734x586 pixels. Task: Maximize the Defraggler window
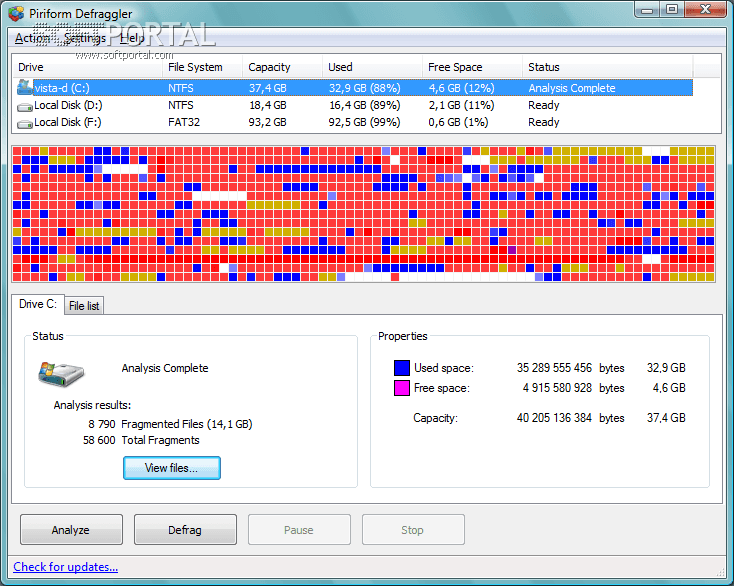(x=672, y=10)
